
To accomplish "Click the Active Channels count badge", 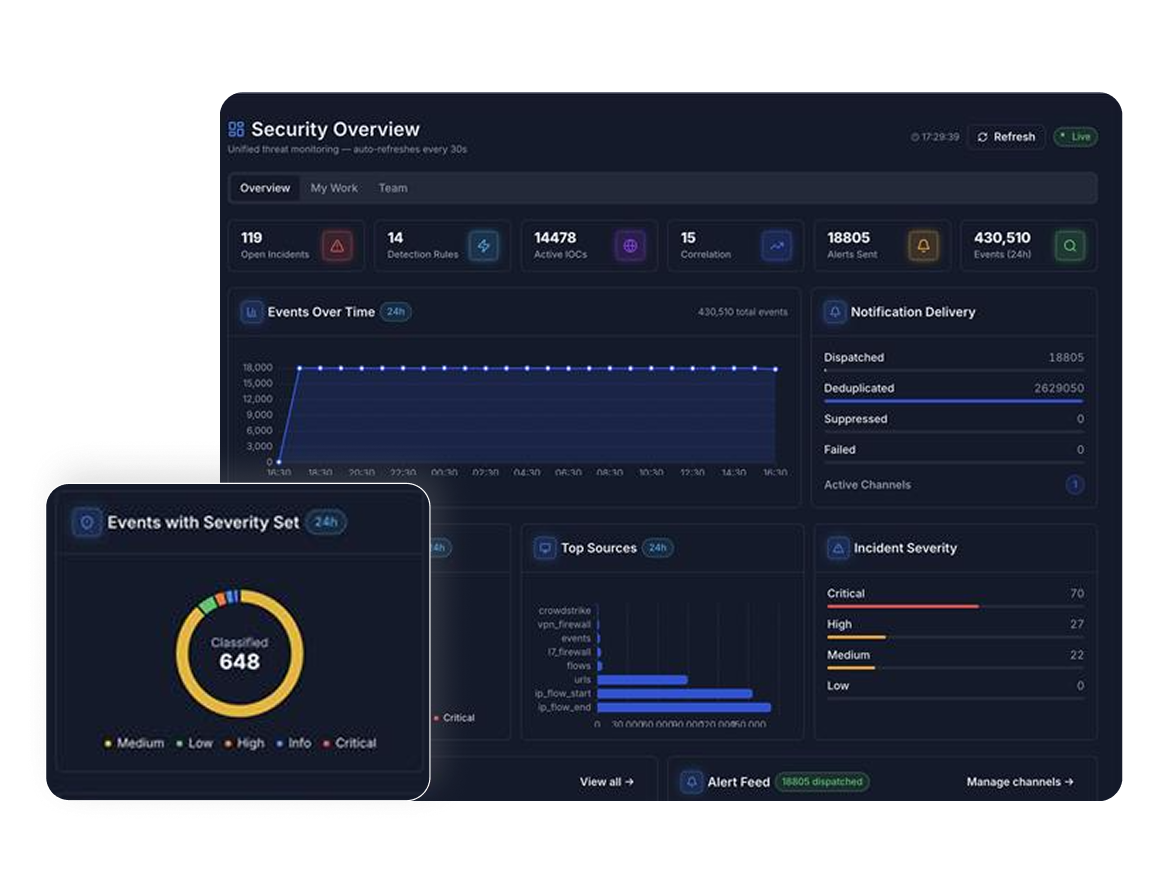I will click(1074, 485).
